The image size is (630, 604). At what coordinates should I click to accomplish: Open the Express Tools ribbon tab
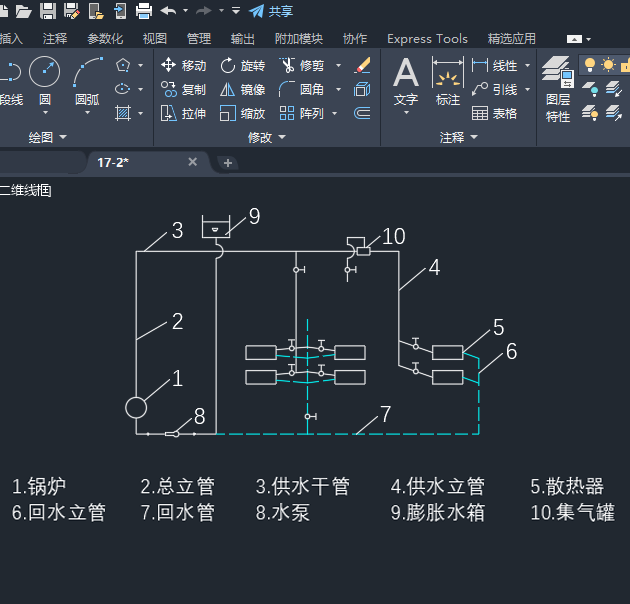427,39
